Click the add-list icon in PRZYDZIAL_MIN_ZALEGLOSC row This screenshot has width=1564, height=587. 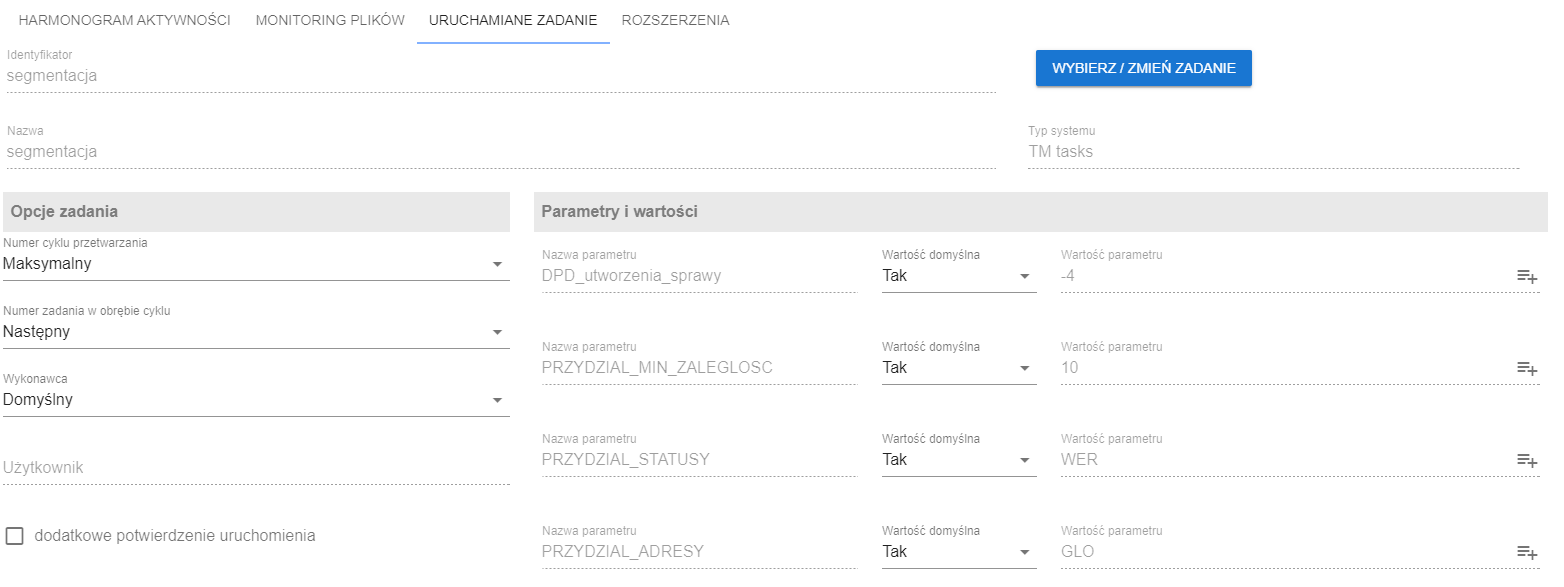(1527, 368)
